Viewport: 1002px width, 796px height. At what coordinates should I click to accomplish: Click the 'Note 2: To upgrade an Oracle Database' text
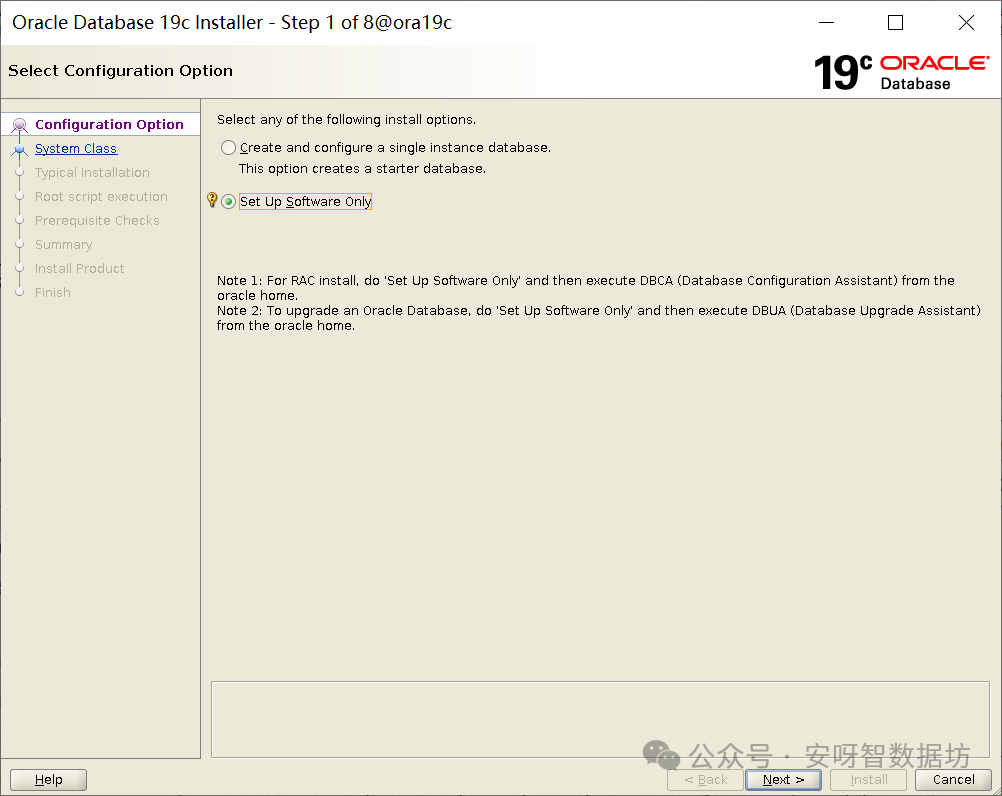[x=599, y=318]
